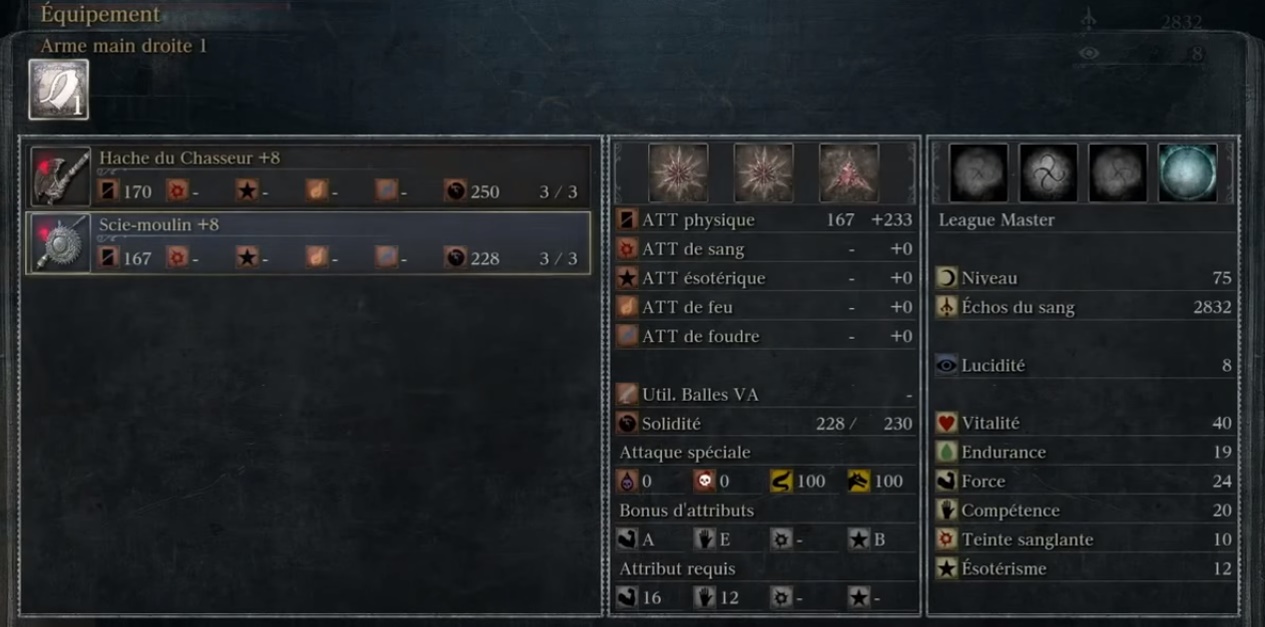Click the Vitalité heart icon
The width and height of the screenshot is (1265, 627).
(946, 423)
